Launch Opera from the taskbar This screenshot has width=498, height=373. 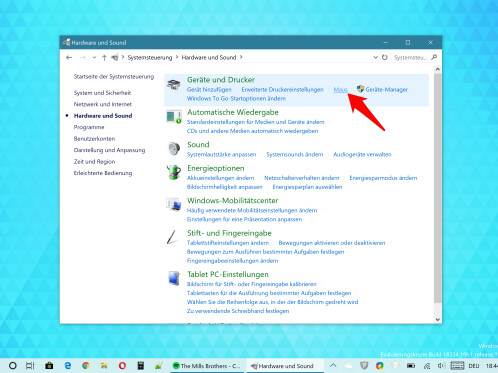click(x=122, y=366)
